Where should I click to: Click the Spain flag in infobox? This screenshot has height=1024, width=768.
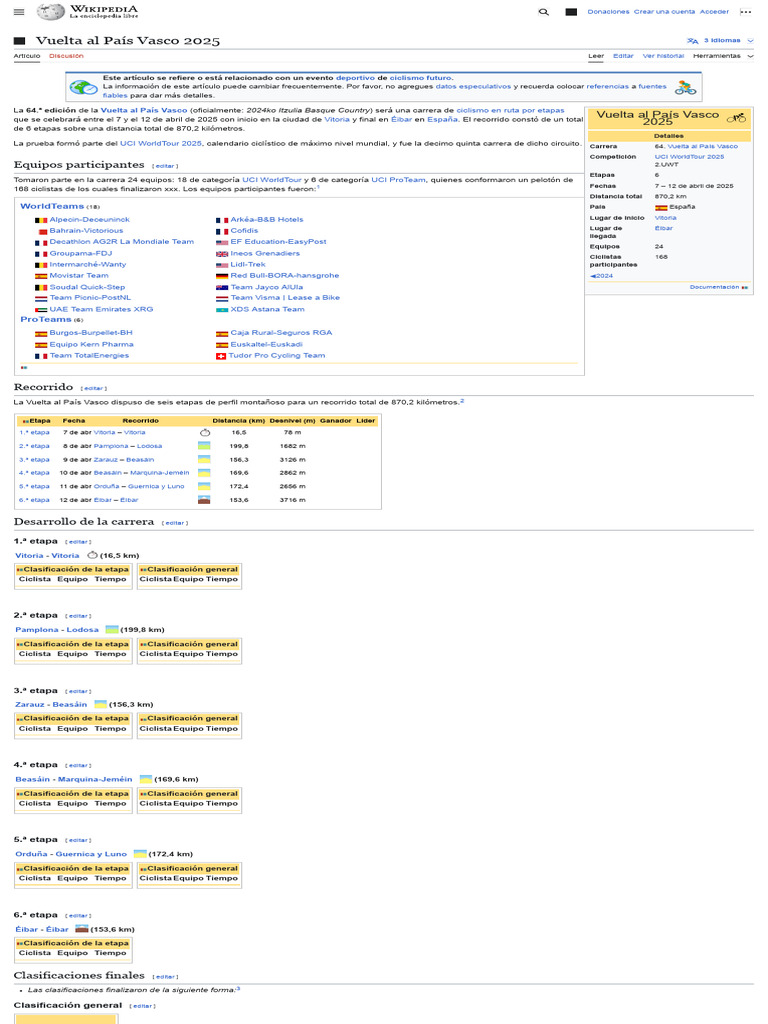click(x=661, y=207)
